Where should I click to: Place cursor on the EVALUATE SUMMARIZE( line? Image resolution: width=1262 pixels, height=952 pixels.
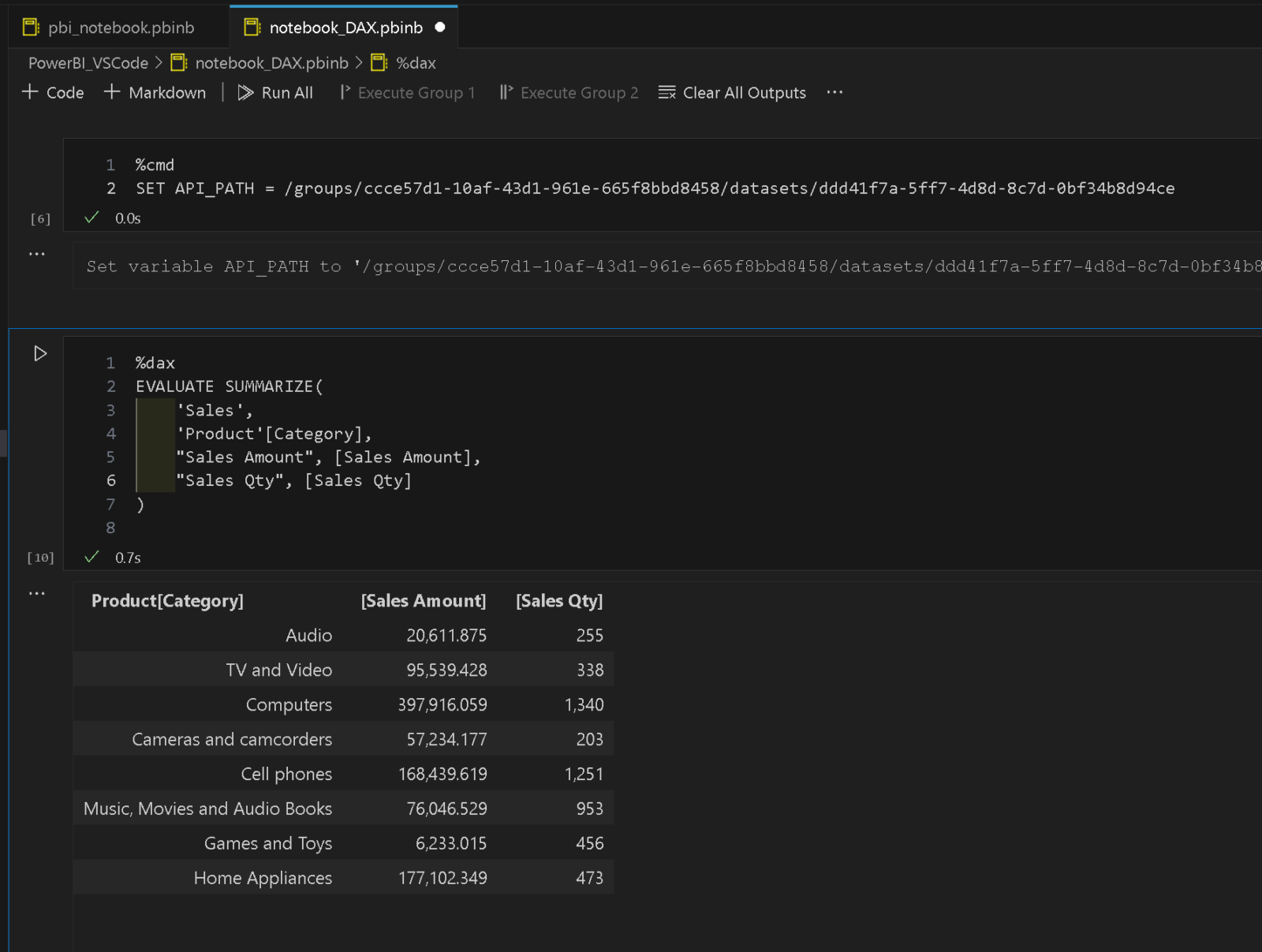230,386
